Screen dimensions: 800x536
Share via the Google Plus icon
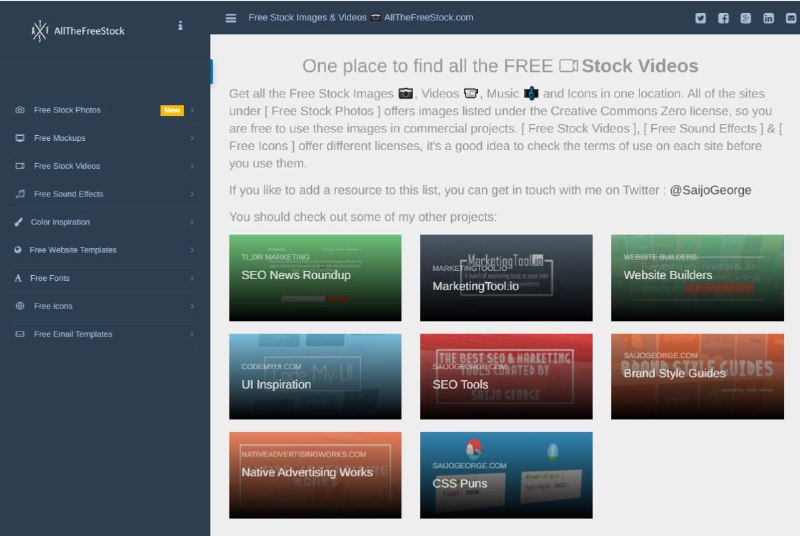pyautogui.click(x=745, y=18)
